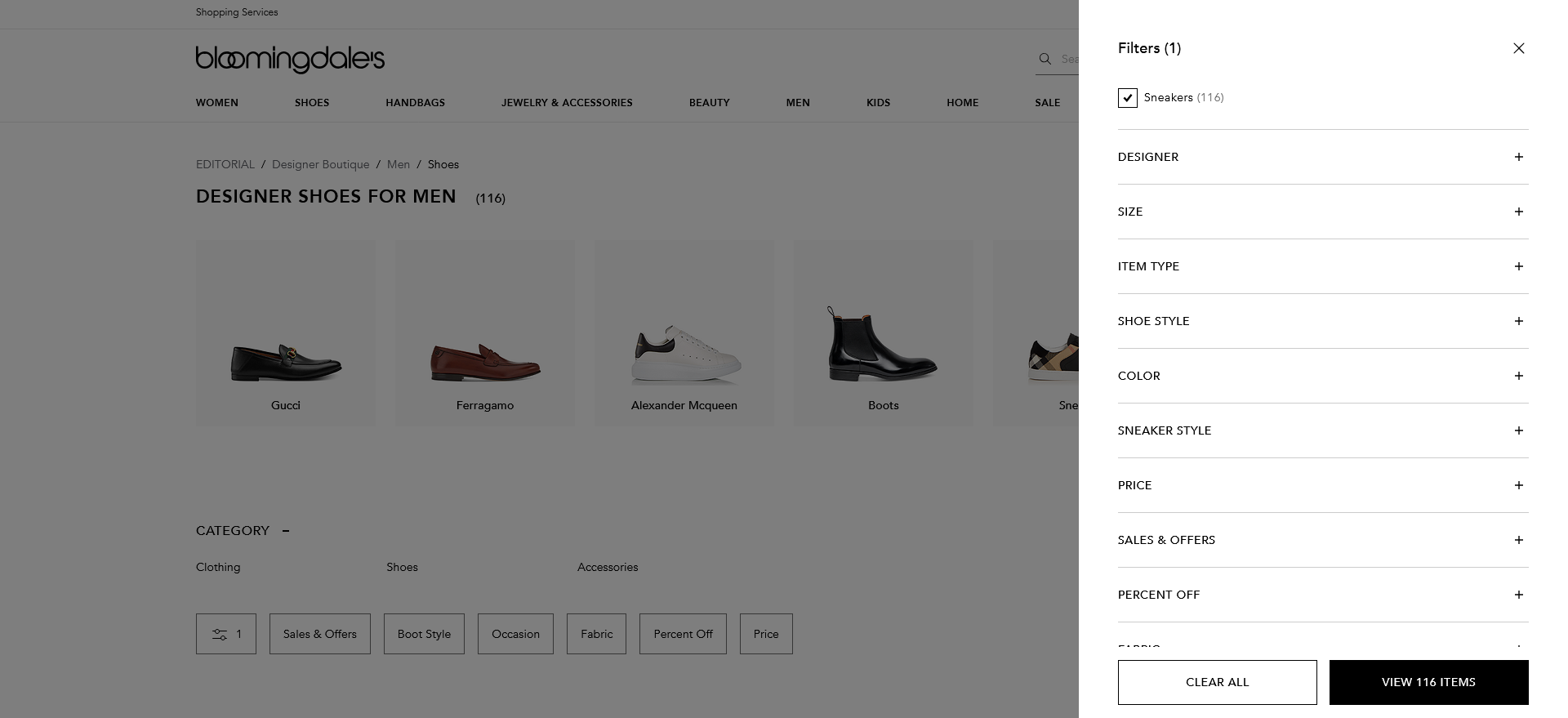Image resolution: width=1568 pixels, height=718 pixels.
Task: Select the Boots category thumbnail
Action: 884,332
